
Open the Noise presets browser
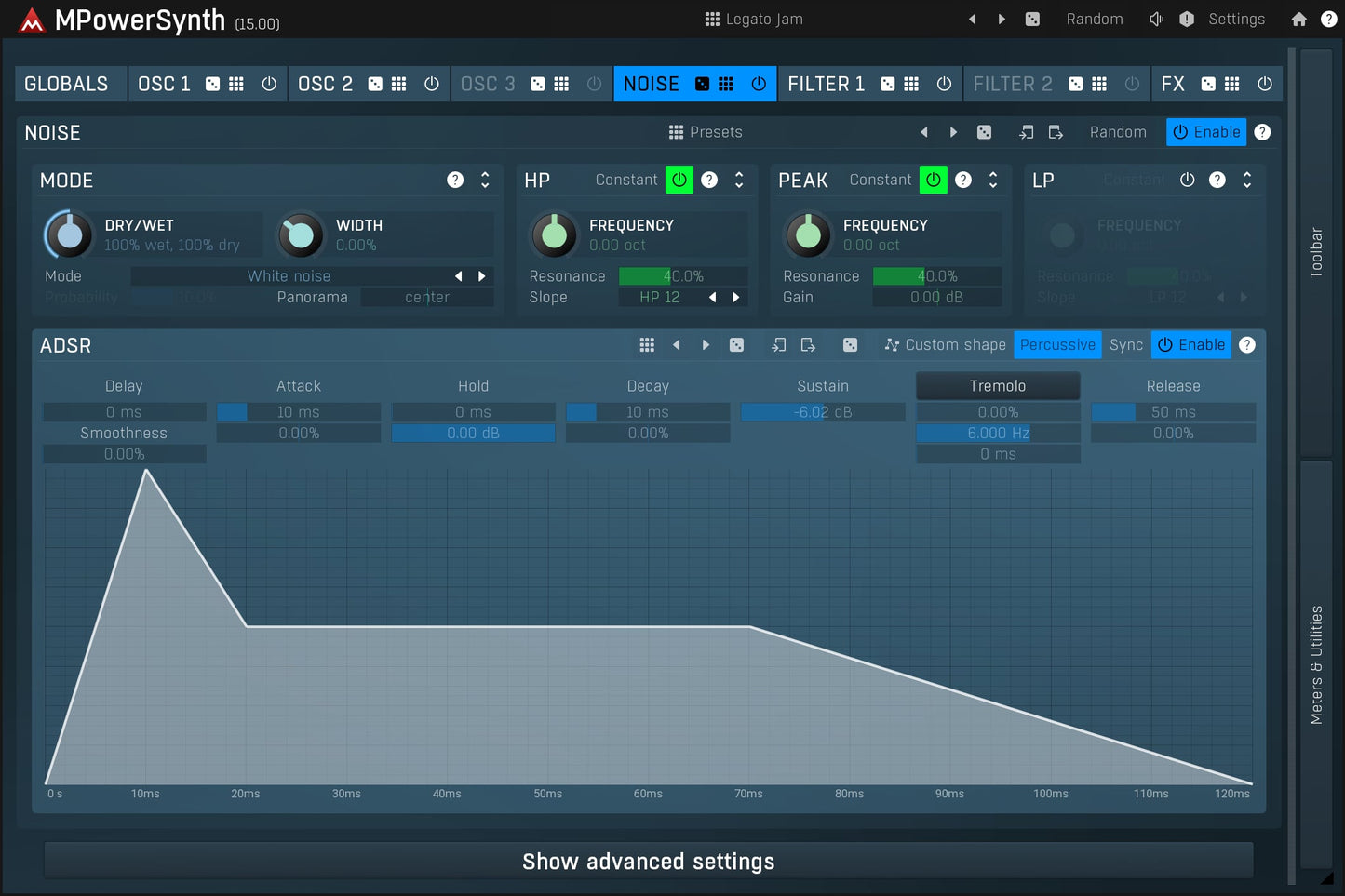[706, 131]
